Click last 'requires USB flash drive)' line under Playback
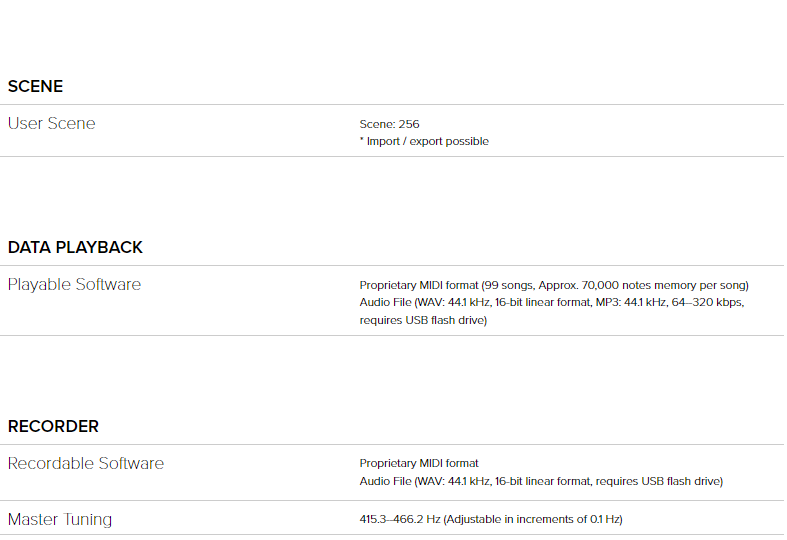The width and height of the screenshot is (787, 540). [423, 321]
